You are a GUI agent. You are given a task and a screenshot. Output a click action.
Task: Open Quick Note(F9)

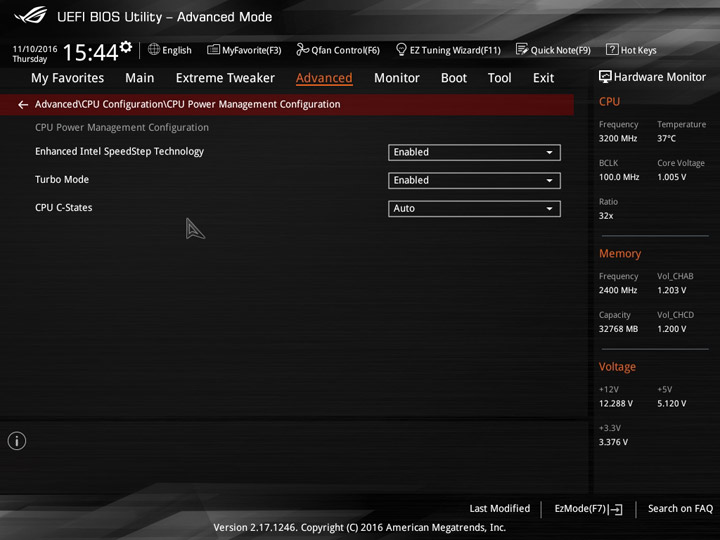(x=553, y=50)
